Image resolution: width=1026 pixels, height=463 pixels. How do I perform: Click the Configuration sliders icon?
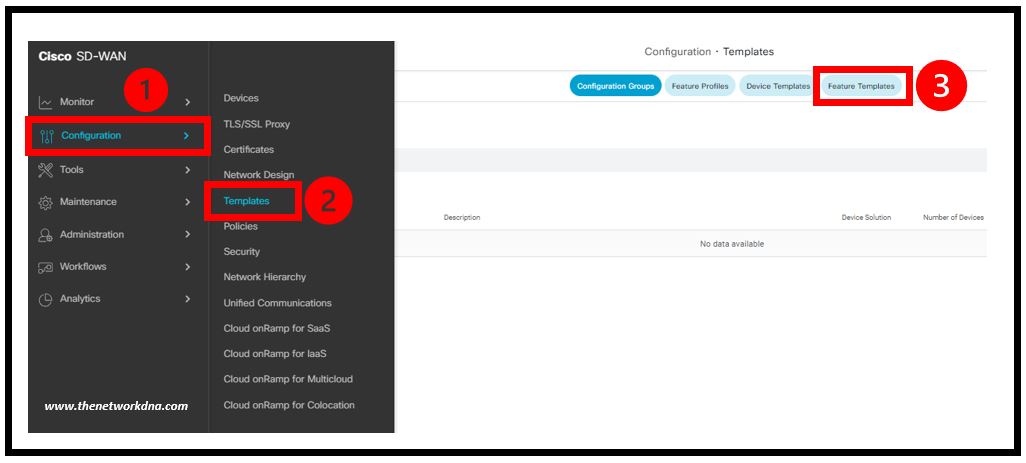click(x=45, y=136)
